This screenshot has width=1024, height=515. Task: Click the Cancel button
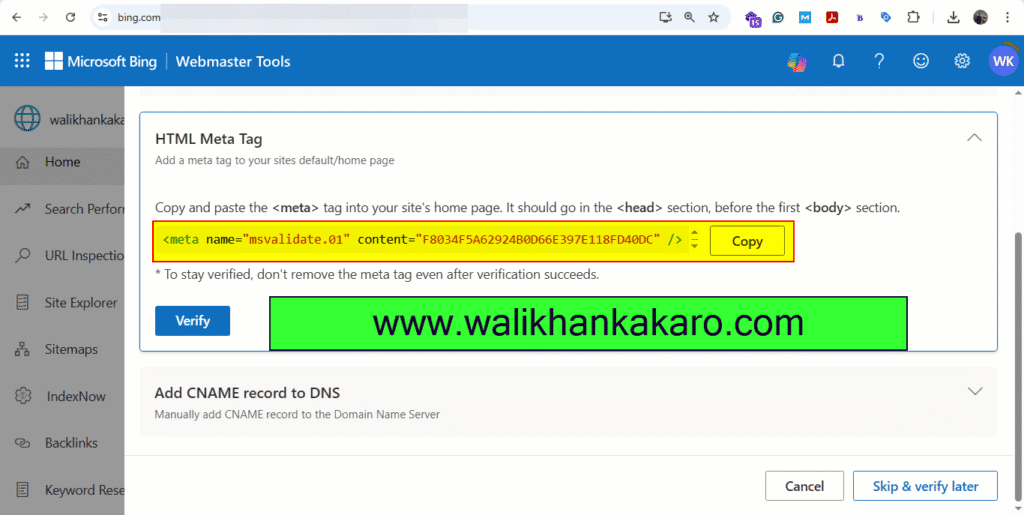(x=805, y=486)
